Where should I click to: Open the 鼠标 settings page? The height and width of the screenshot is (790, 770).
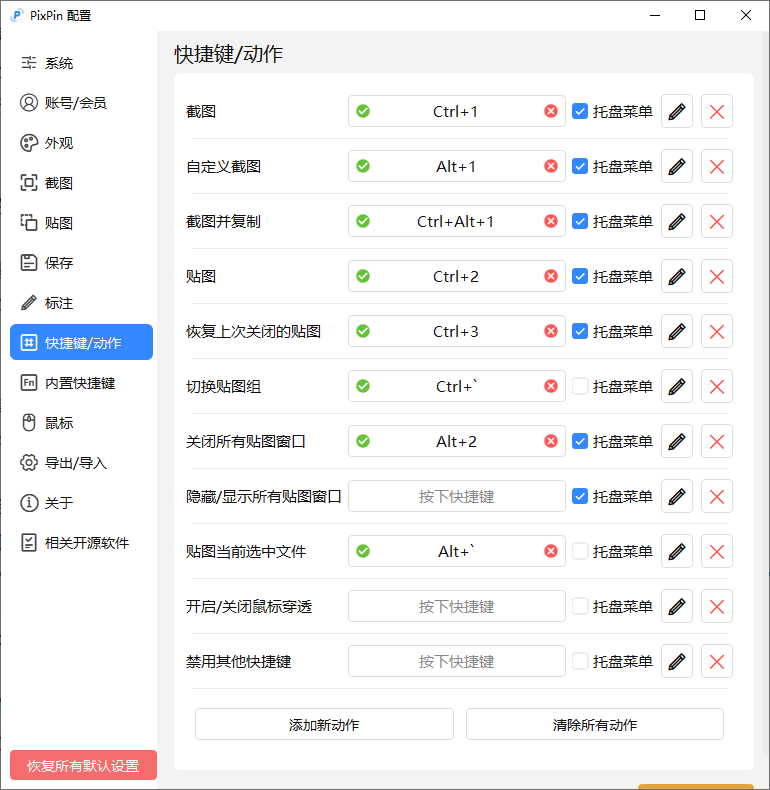(81, 423)
